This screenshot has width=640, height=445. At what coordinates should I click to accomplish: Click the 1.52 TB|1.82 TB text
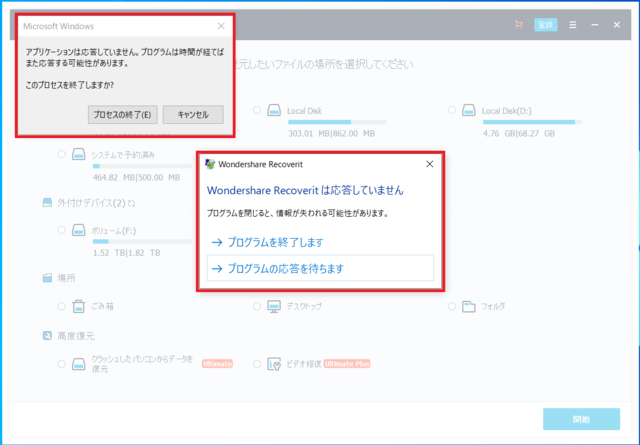point(127,253)
